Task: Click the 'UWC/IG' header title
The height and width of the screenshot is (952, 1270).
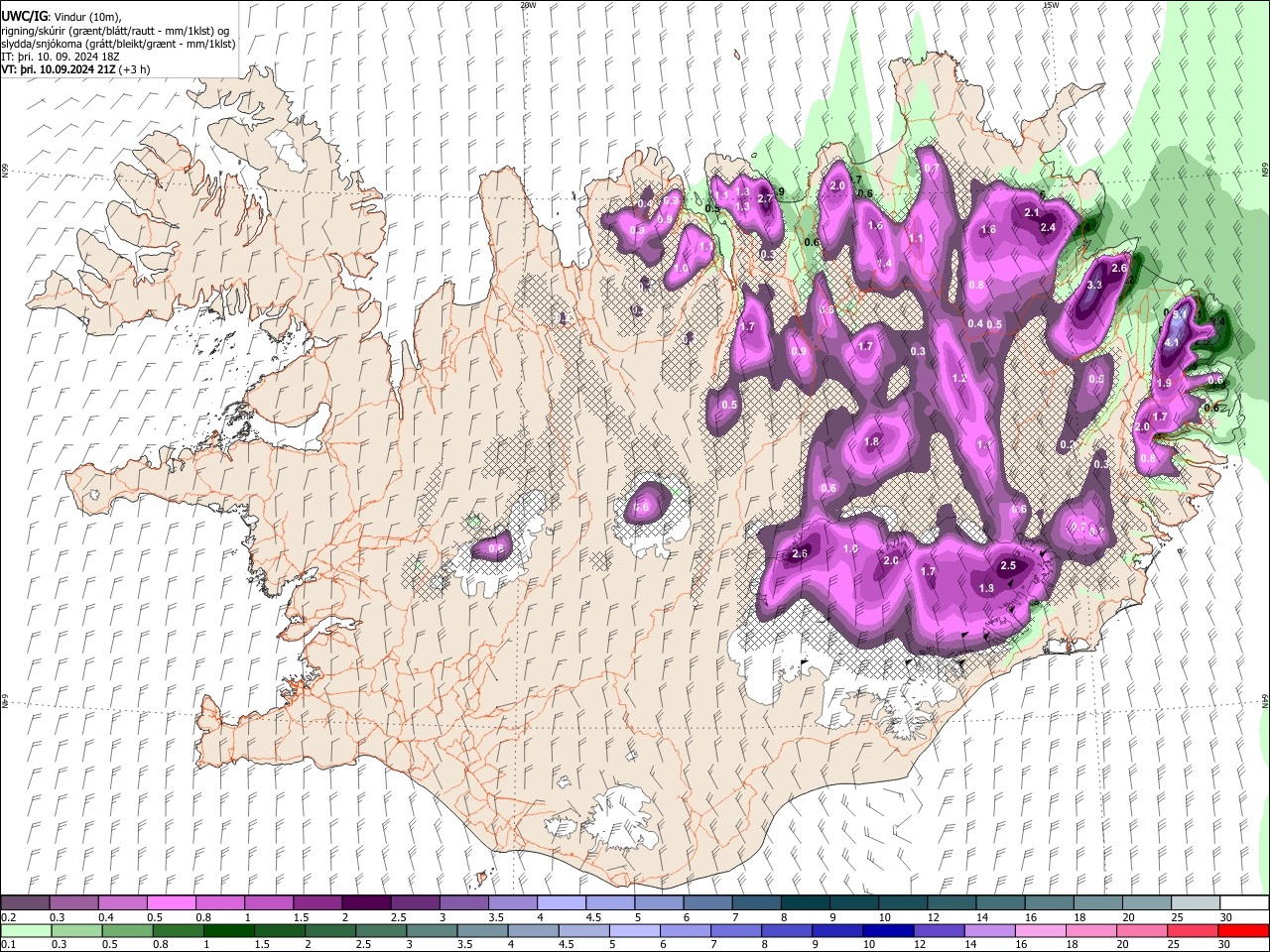Action: [24, 17]
